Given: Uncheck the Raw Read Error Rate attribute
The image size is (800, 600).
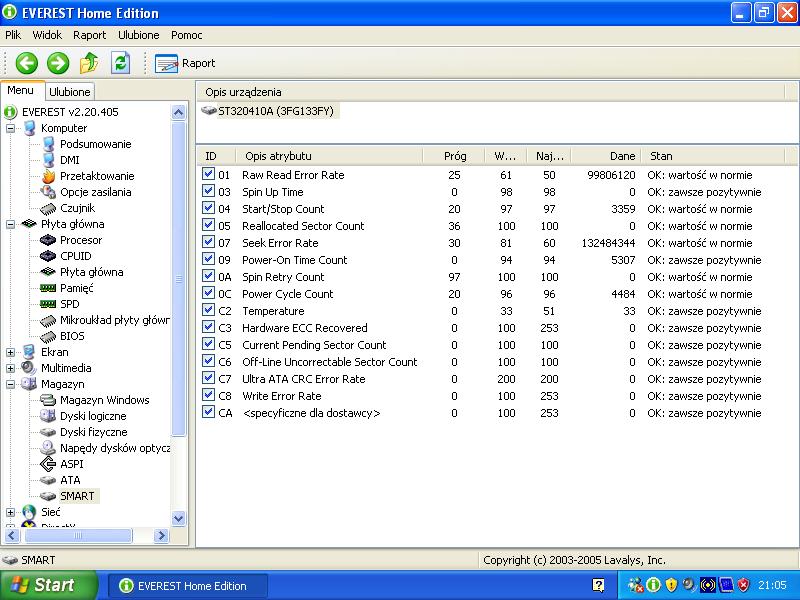Looking at the screenshot, I should [208, 174].
